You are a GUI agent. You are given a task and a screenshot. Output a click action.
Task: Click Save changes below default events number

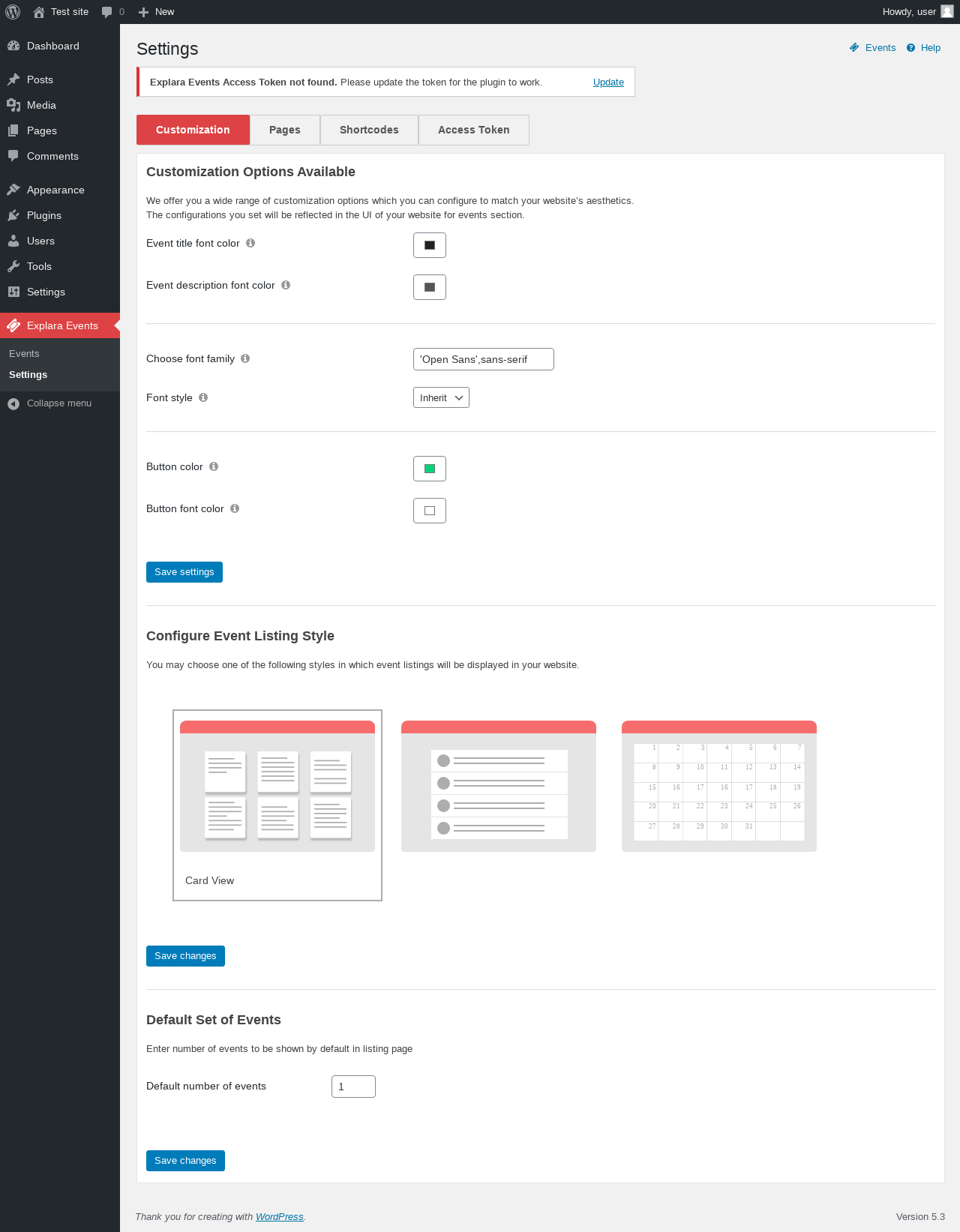(185, 1161)
